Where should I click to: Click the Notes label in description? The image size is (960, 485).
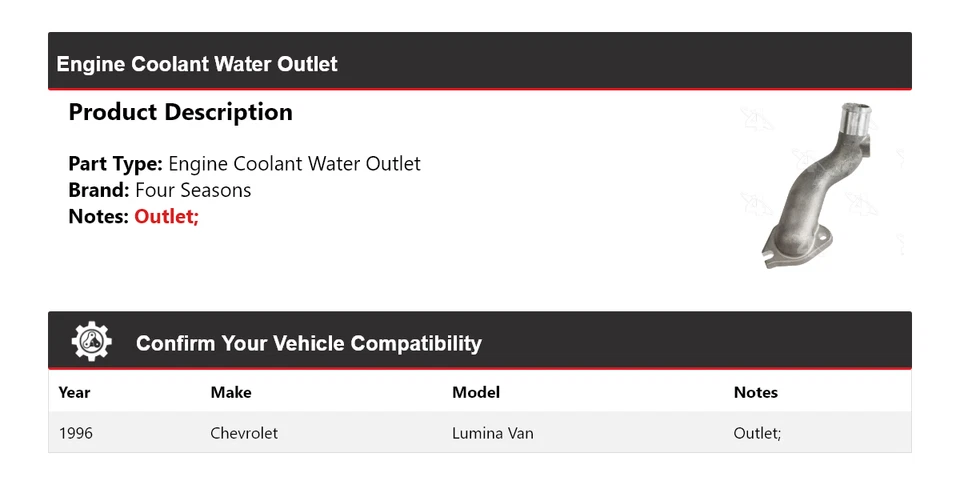click(99, 216)
